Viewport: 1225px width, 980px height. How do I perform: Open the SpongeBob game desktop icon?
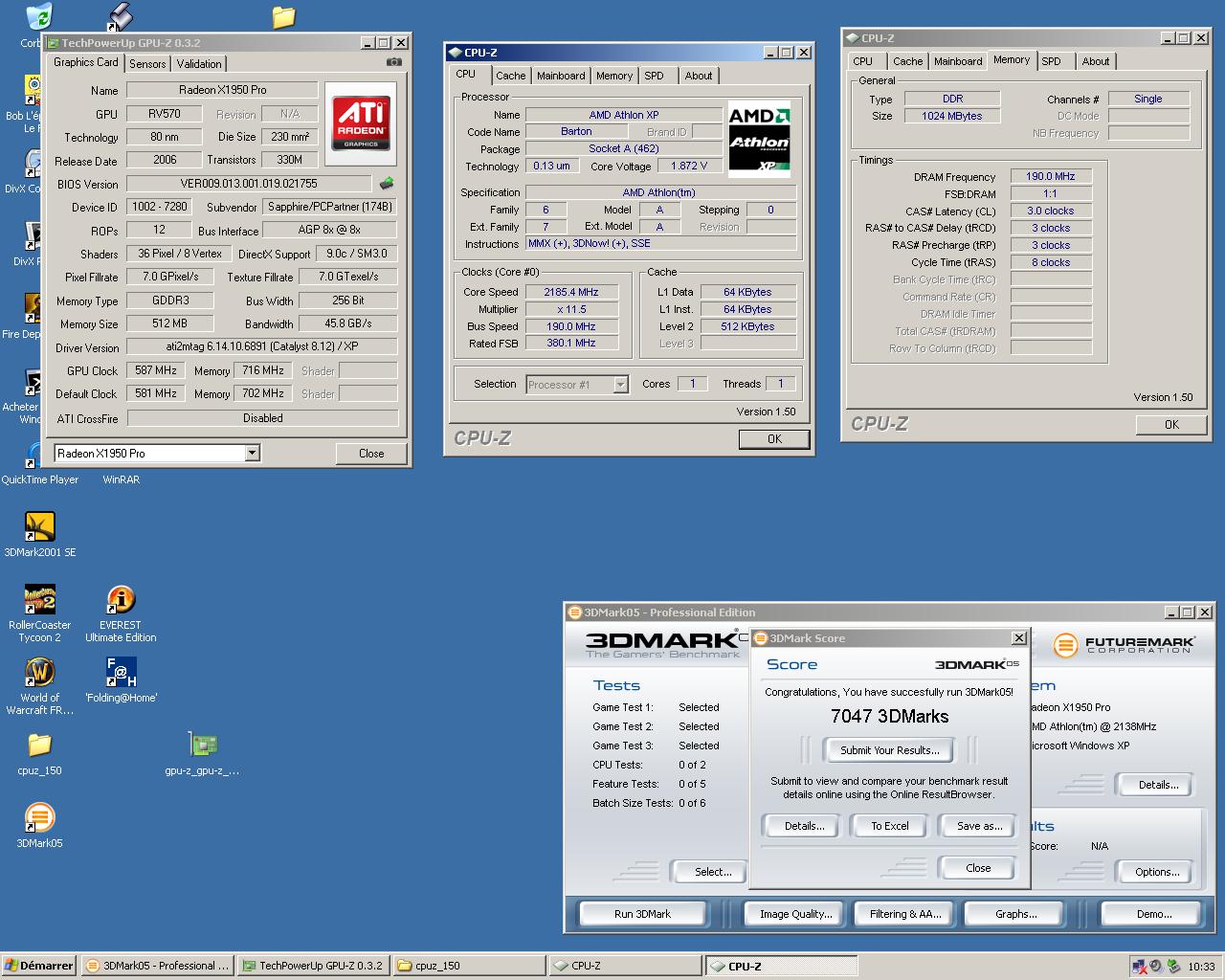tap(33, 90)
